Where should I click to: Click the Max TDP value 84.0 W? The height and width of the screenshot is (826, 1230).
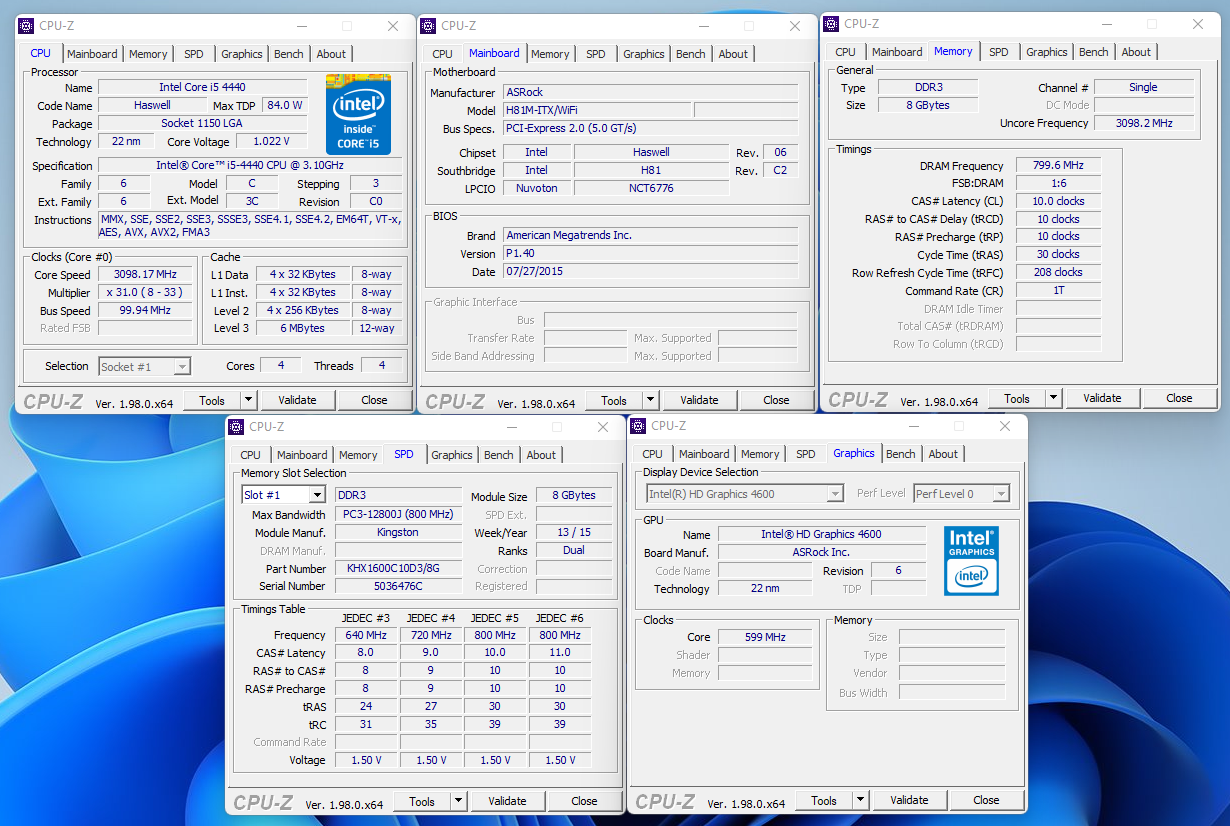284,106
